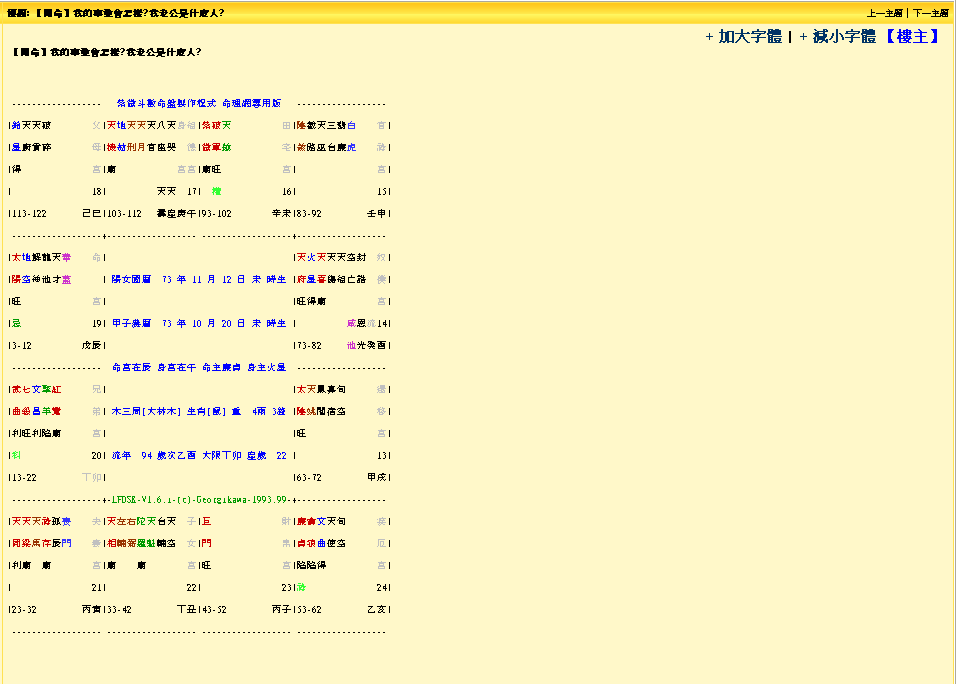Click the 流年 94 歲次乙酉 line
Screen dimensions: 956x684
coord(198,456)
